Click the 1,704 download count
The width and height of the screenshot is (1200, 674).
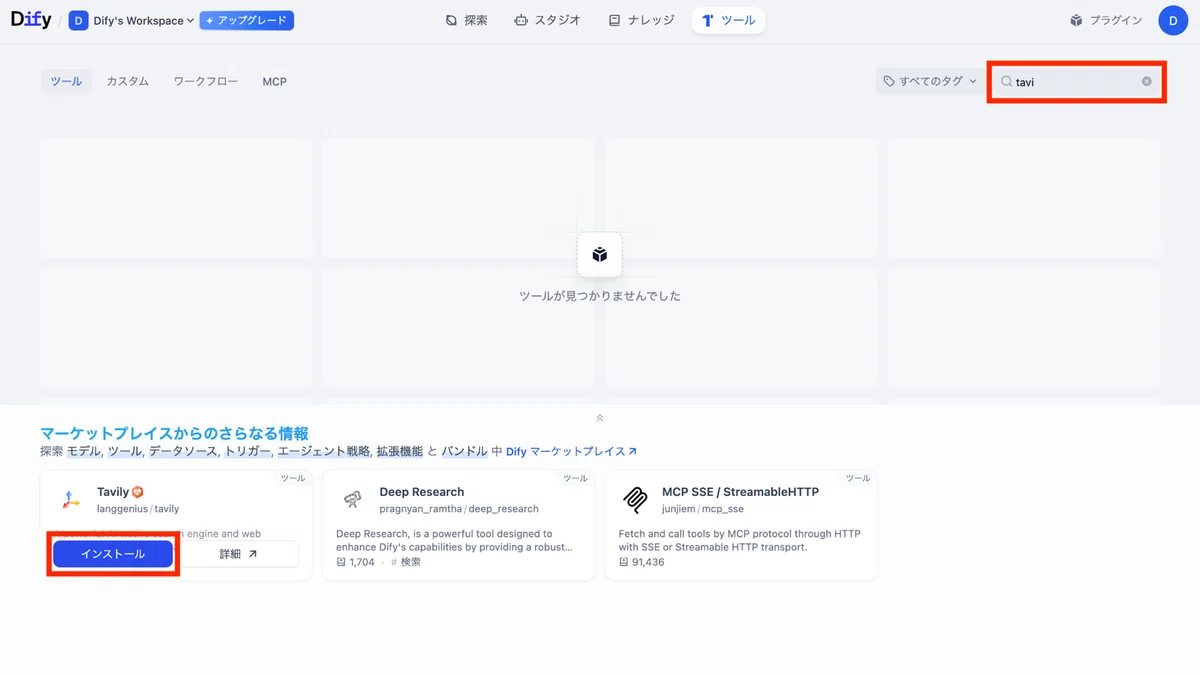click(x=355, y=562)
